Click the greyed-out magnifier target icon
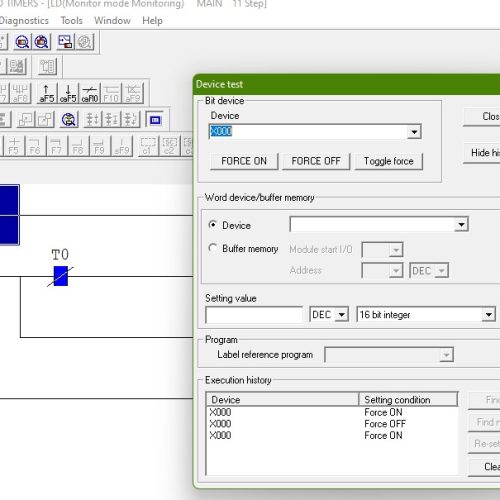The image size is (500, 500). tap(85, 42)
